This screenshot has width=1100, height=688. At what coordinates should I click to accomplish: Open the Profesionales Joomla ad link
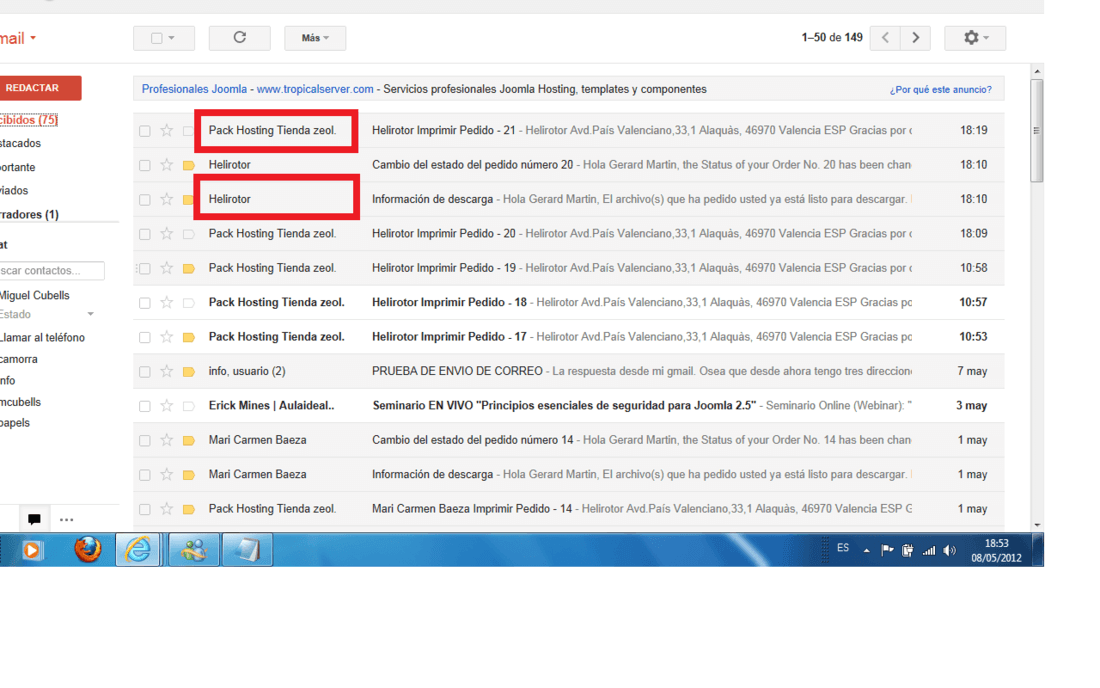coord(194,89)
